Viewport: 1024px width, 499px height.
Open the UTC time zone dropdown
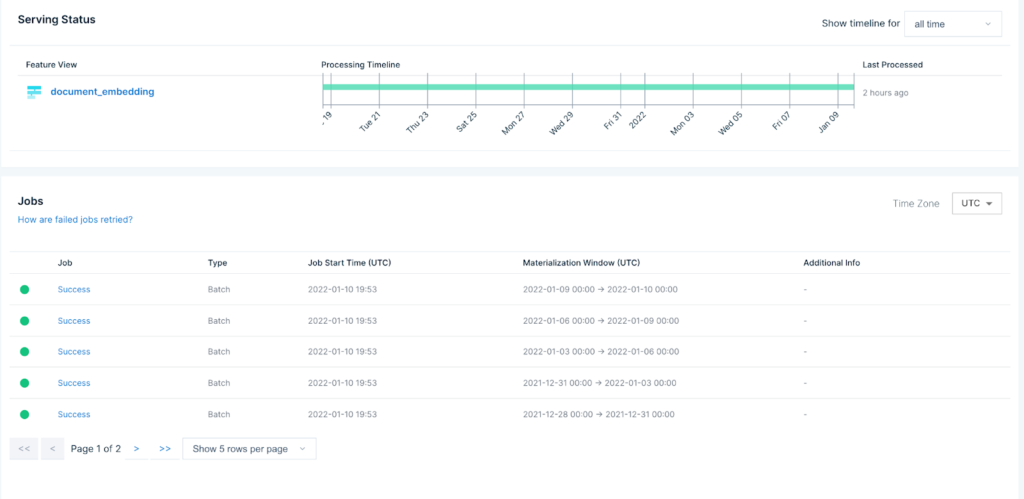point(977,204)
